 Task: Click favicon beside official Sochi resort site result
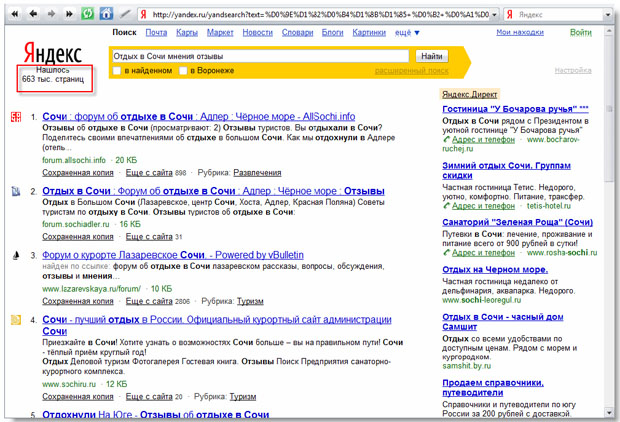click(16, 320)
